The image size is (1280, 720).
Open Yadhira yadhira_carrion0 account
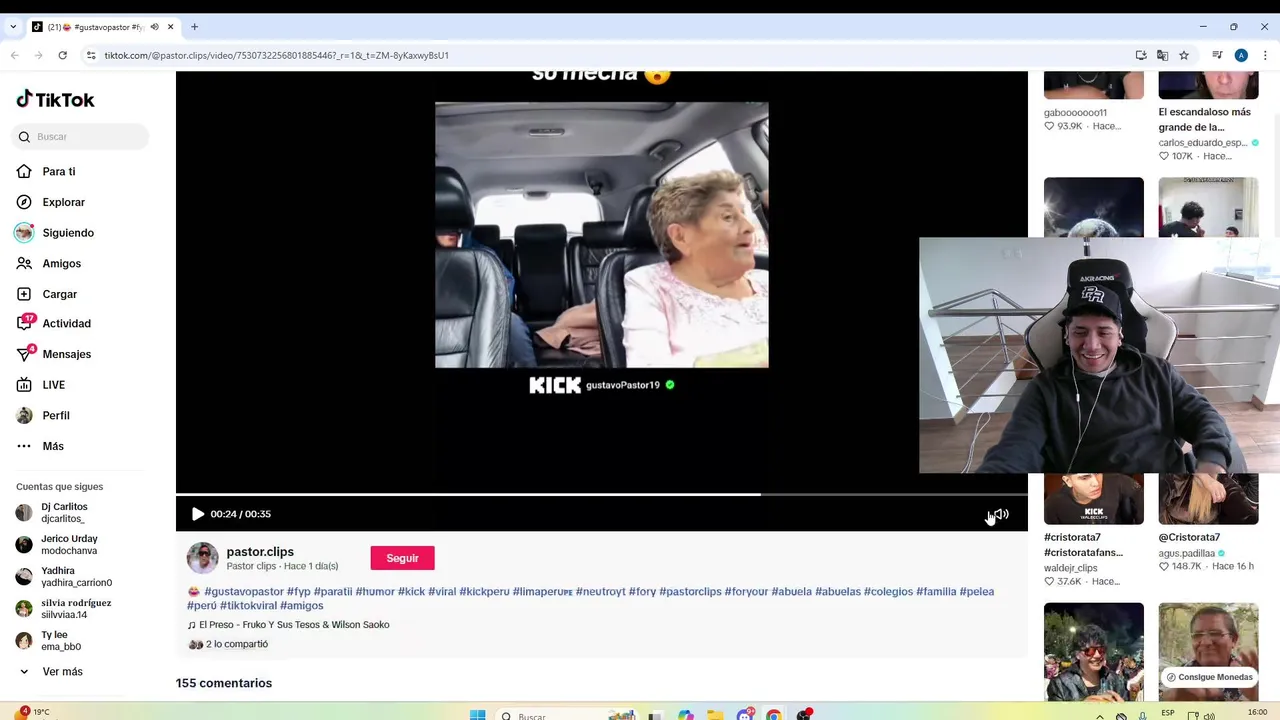[x=76, y=577]
